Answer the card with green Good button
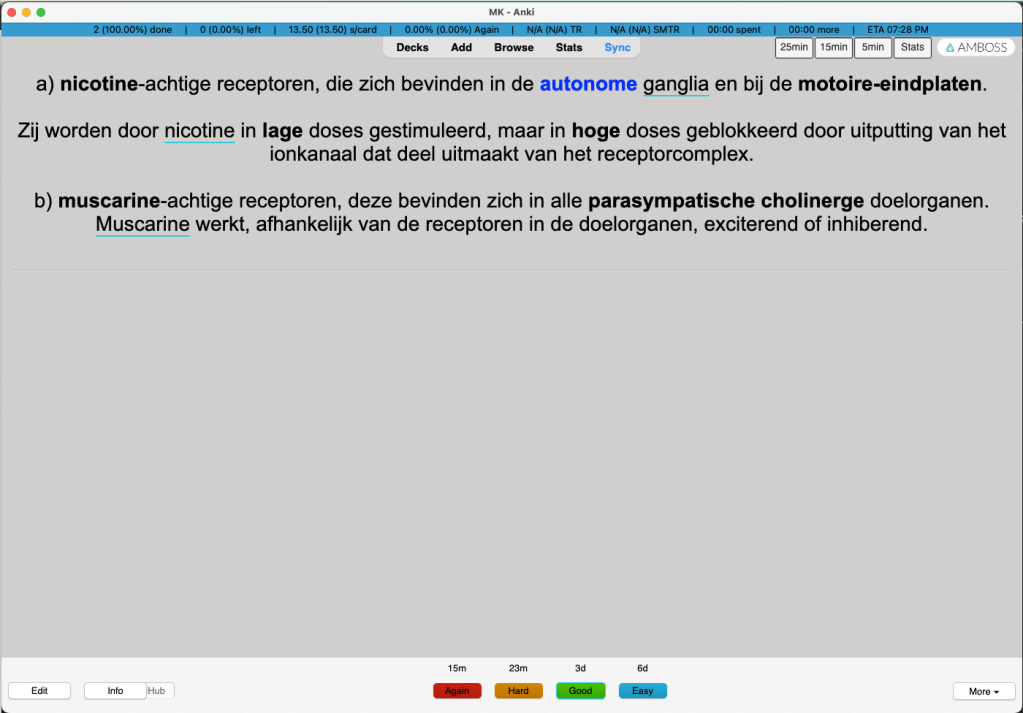Image resolution: width=1023 pixels, height=713 pixels. click(580, 691)
